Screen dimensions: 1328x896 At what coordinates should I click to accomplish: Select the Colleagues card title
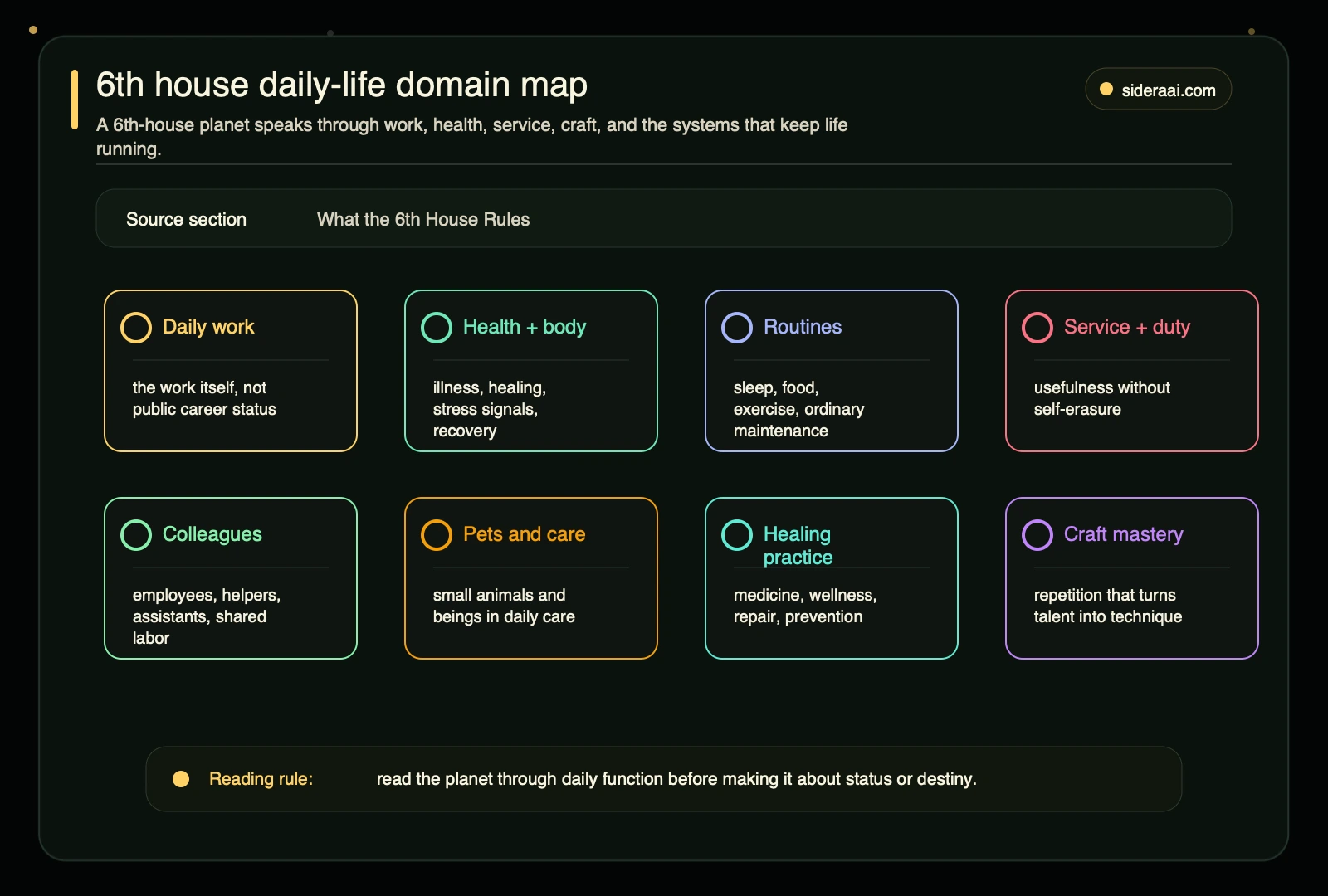[x=212, y=534]
